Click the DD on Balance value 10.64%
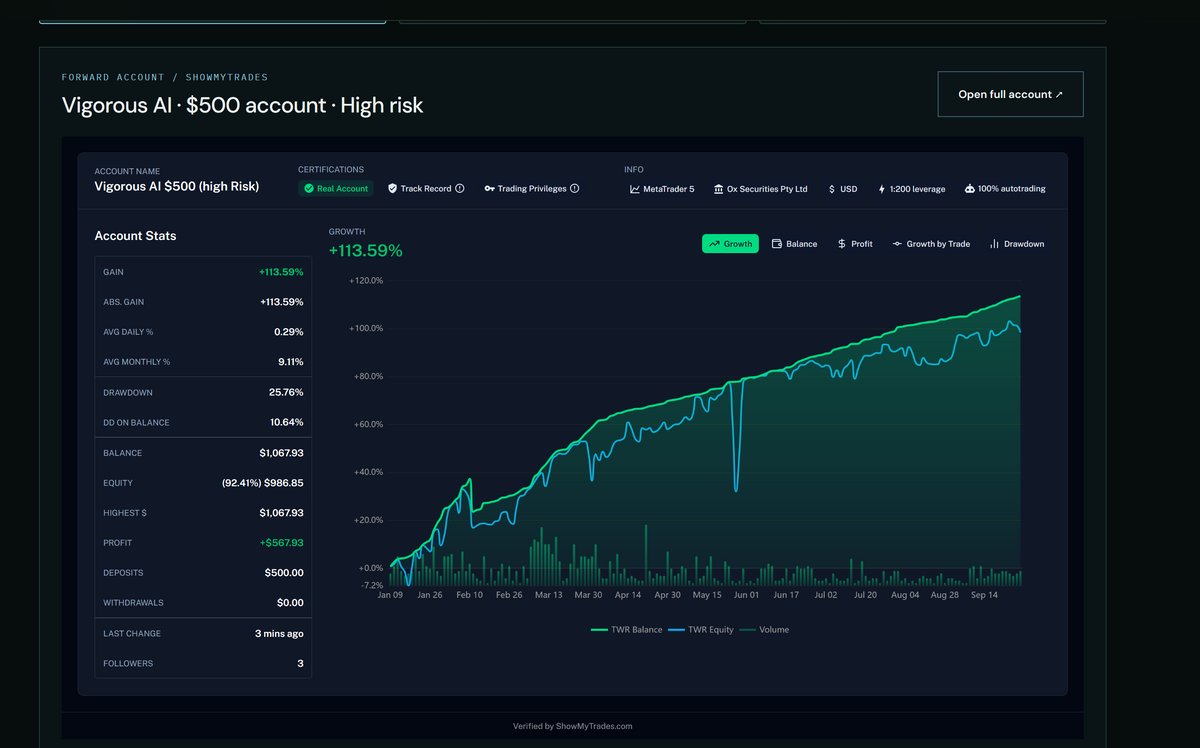1200x748 pixels. click(x=287, y=423)
